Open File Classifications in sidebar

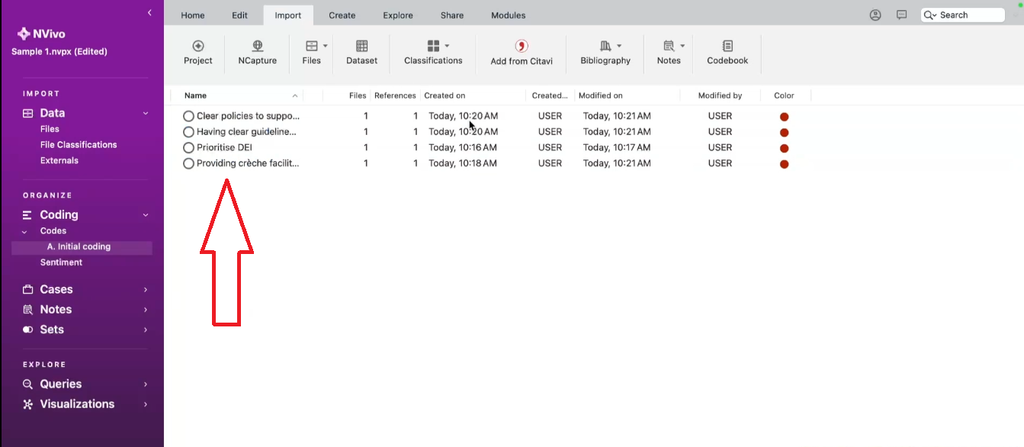point(78,145)
